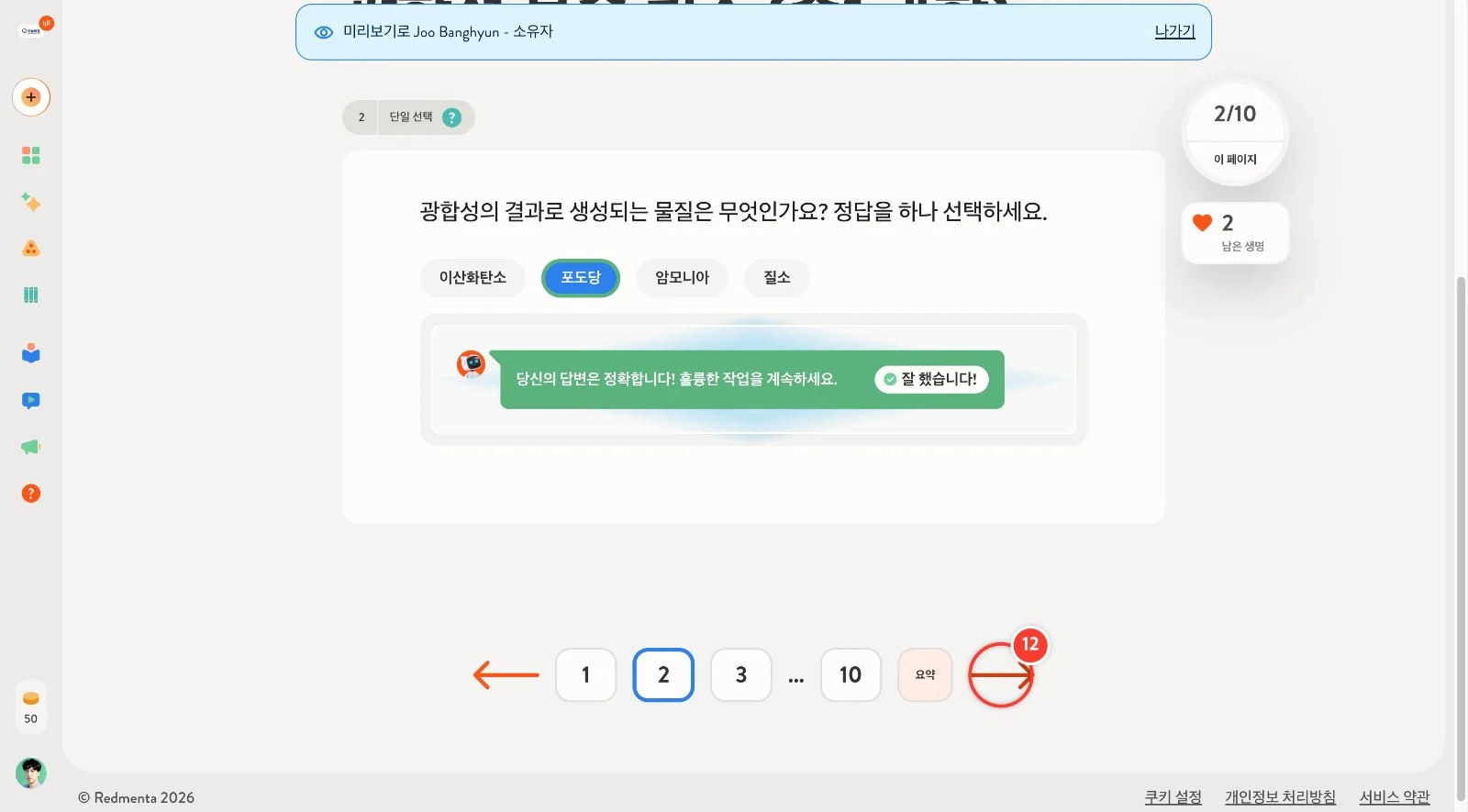Jump to page 3 in pagination
This screenshot has height=812, width=1468.
[741, 675]
